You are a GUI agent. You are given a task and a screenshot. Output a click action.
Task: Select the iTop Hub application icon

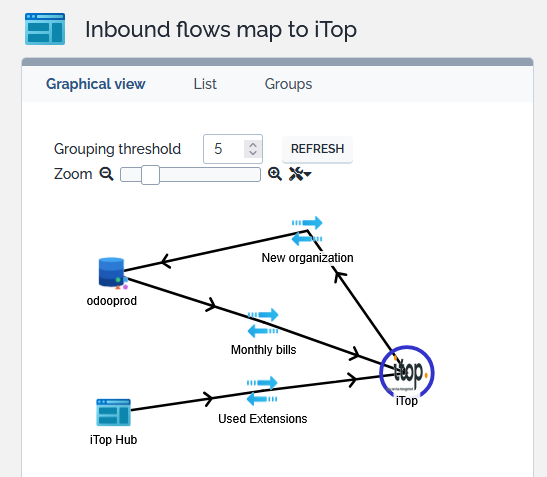pyautogui.click(x=113, y=412)
